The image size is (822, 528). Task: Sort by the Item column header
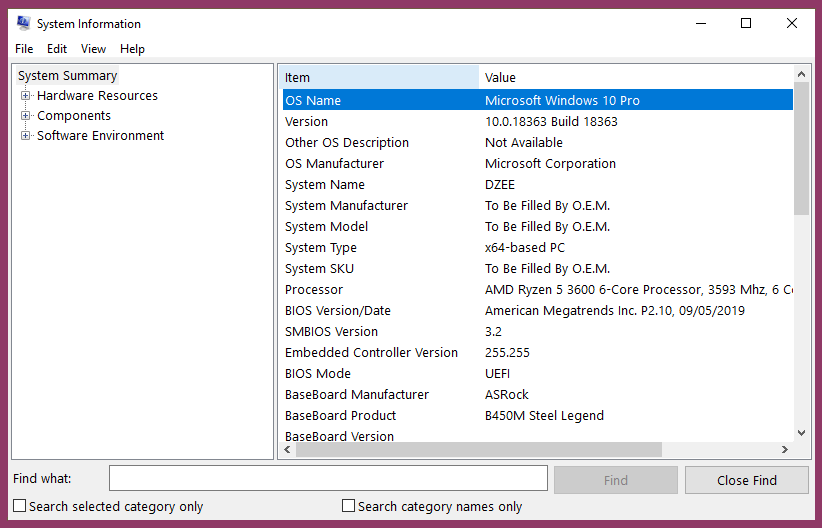[380, 77]
